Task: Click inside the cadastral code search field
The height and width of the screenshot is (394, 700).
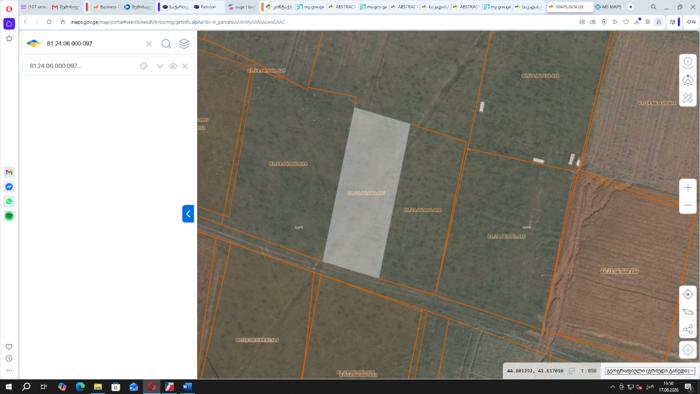Action: pos(93,44)
